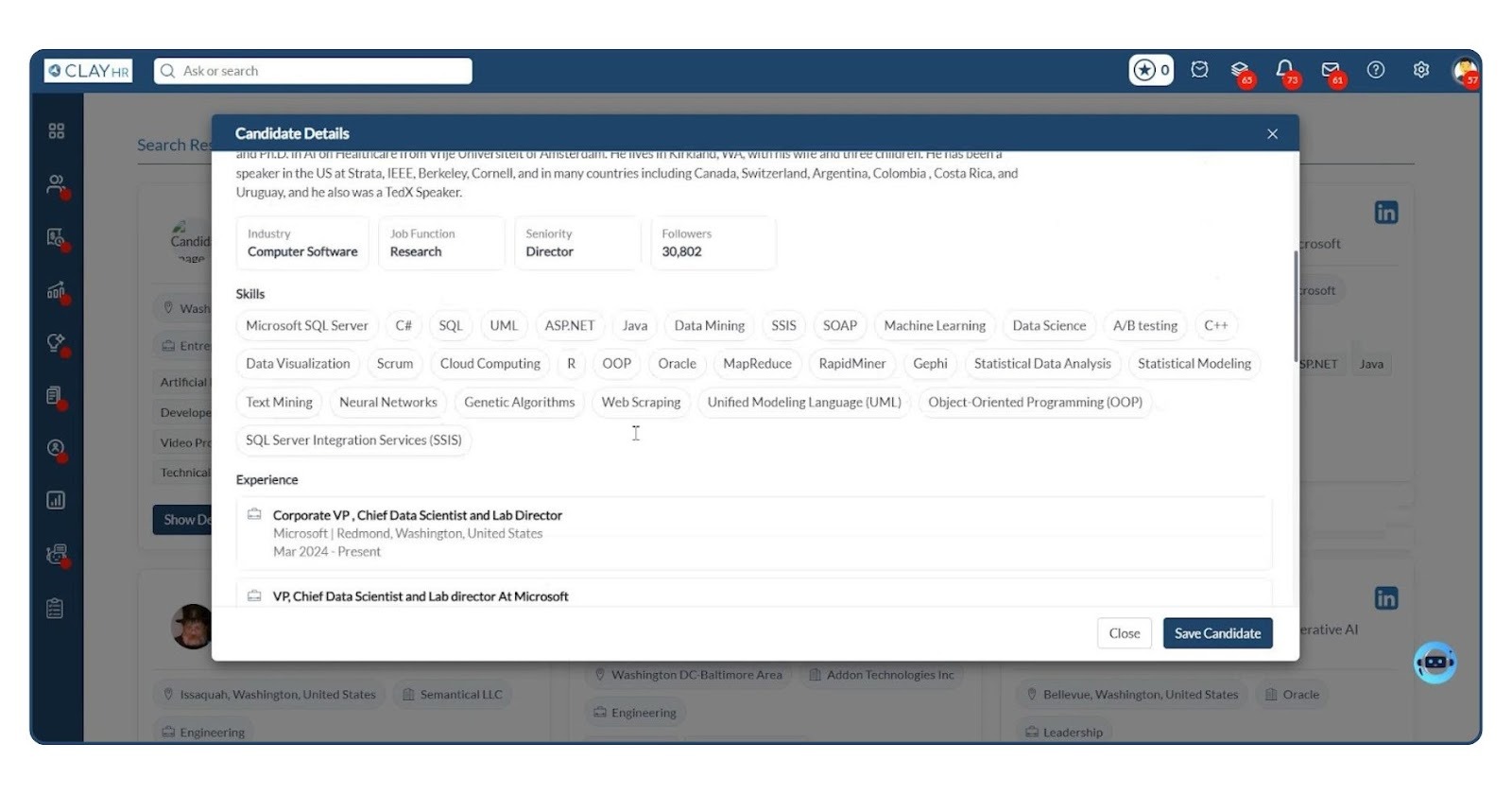Click the Save Candidate button
Image resolution: width=1512 pixels, height=794 pixels.
click(x=1217, y=633)
